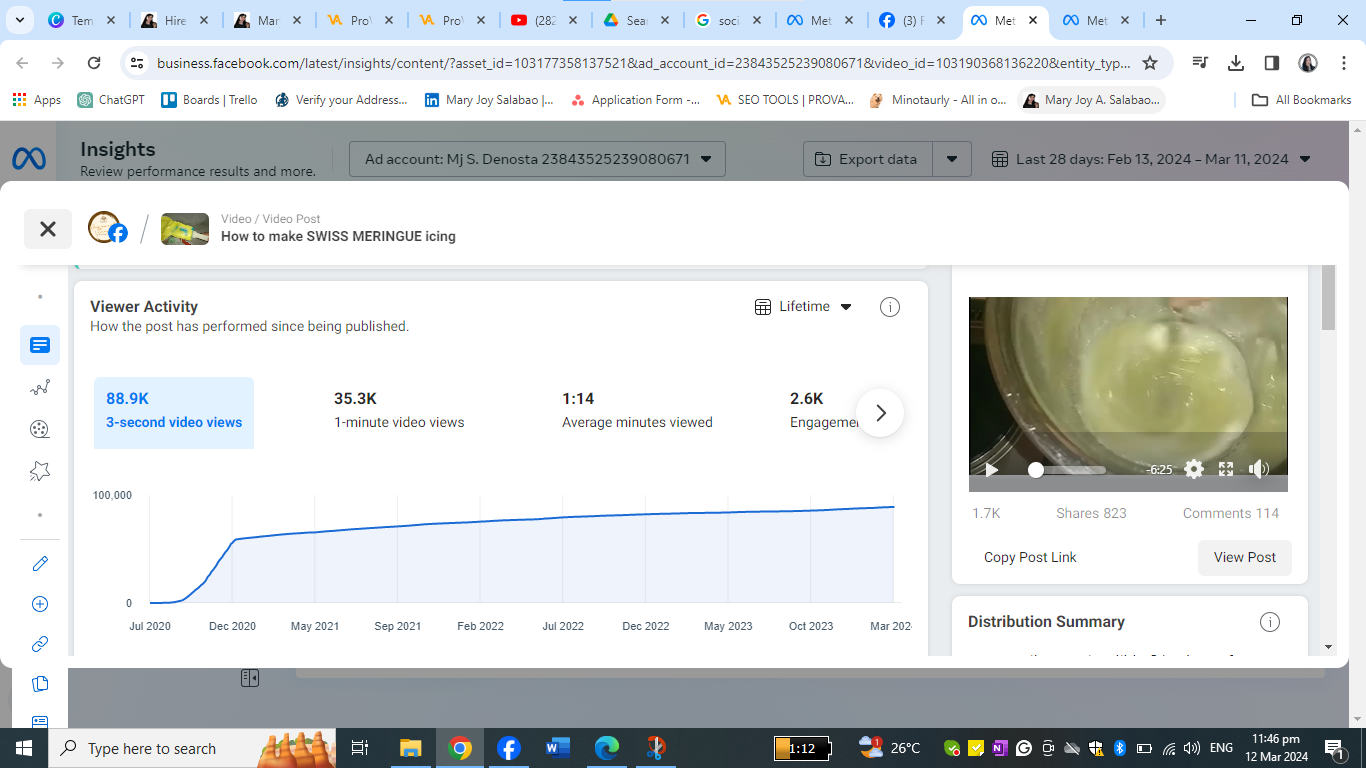Image resolution: width=1366 pixels, height=768 pixels.
Task: Expand the Export data dropdown arrow
Action: [952, 159]
